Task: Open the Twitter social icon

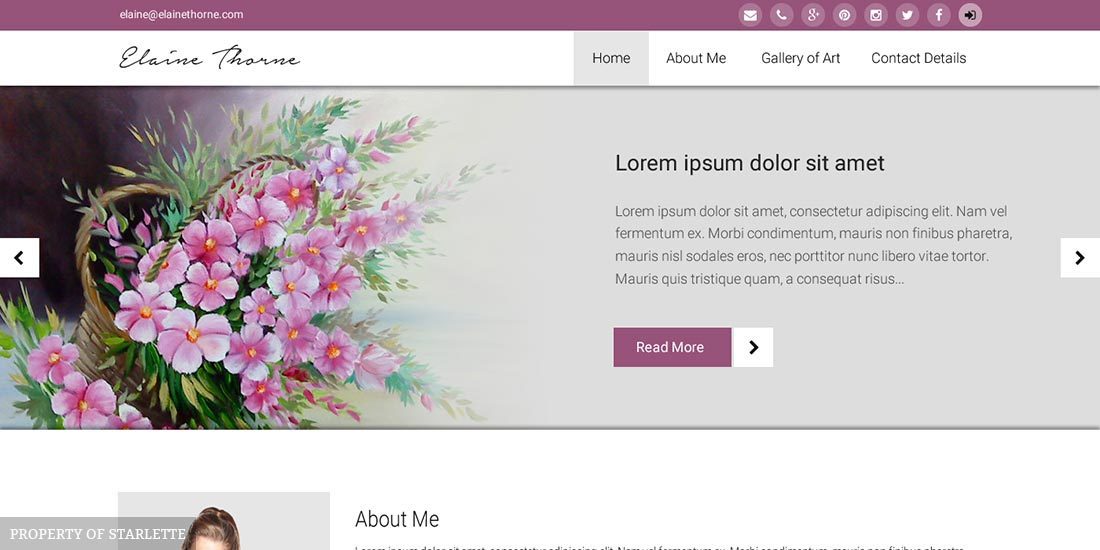Action: pyautogui.click(x=907, y=15)
